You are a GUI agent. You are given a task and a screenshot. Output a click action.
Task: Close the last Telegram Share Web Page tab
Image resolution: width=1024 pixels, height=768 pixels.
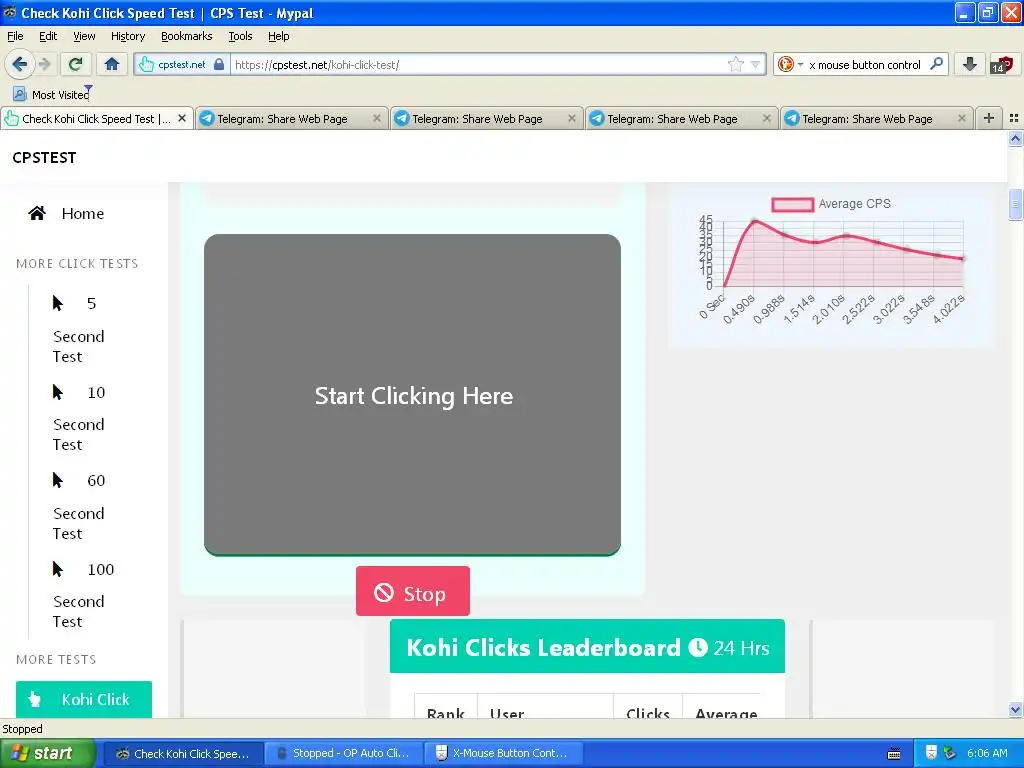[x=961, y=118]
